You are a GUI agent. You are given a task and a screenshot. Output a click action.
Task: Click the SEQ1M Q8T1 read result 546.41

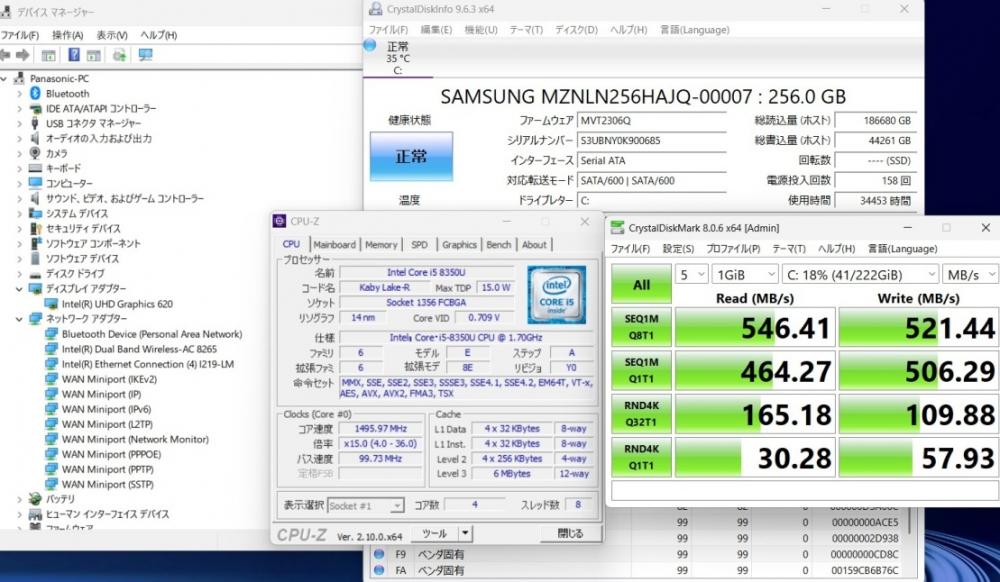pyautogui.click(x=754, y=328)
